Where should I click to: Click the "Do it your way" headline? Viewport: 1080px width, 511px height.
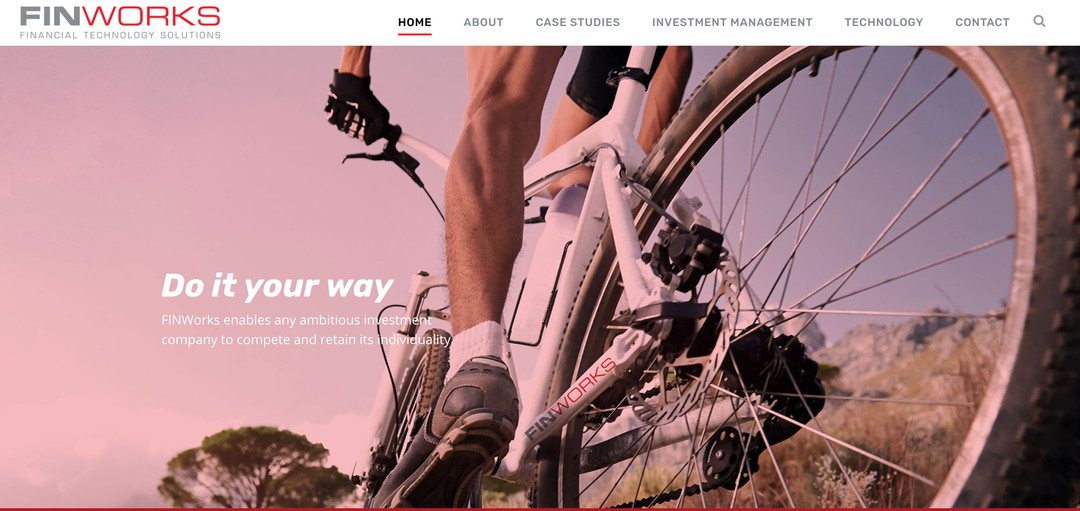click(277, 286)
